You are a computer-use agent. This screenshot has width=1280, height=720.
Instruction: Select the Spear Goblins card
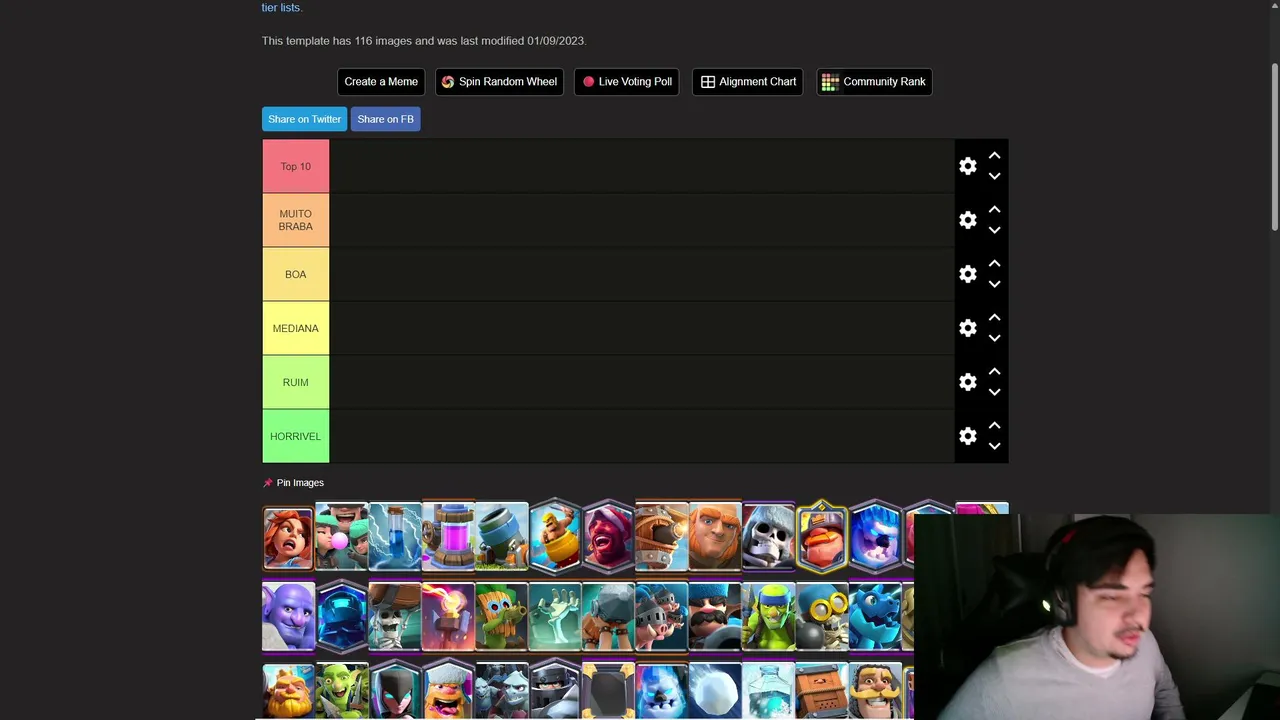768,617
